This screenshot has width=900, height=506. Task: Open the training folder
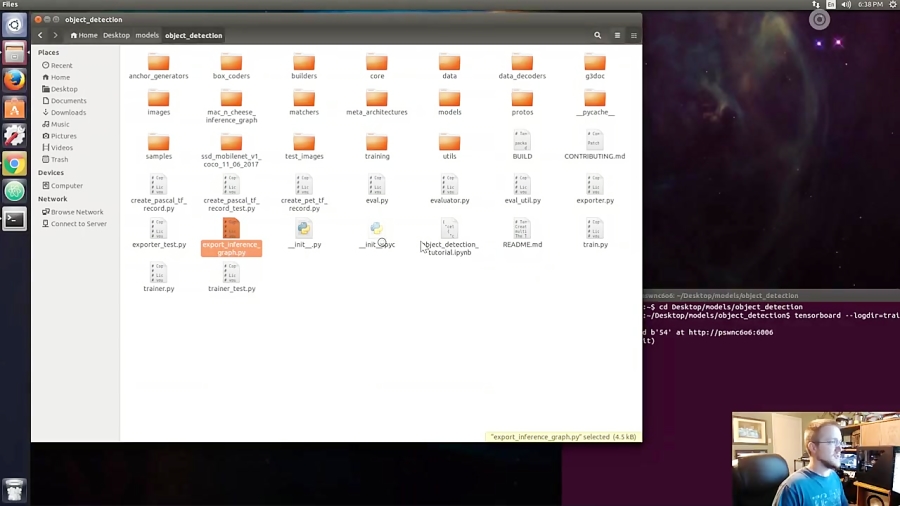pyautogui.click(x=377, y=145)
